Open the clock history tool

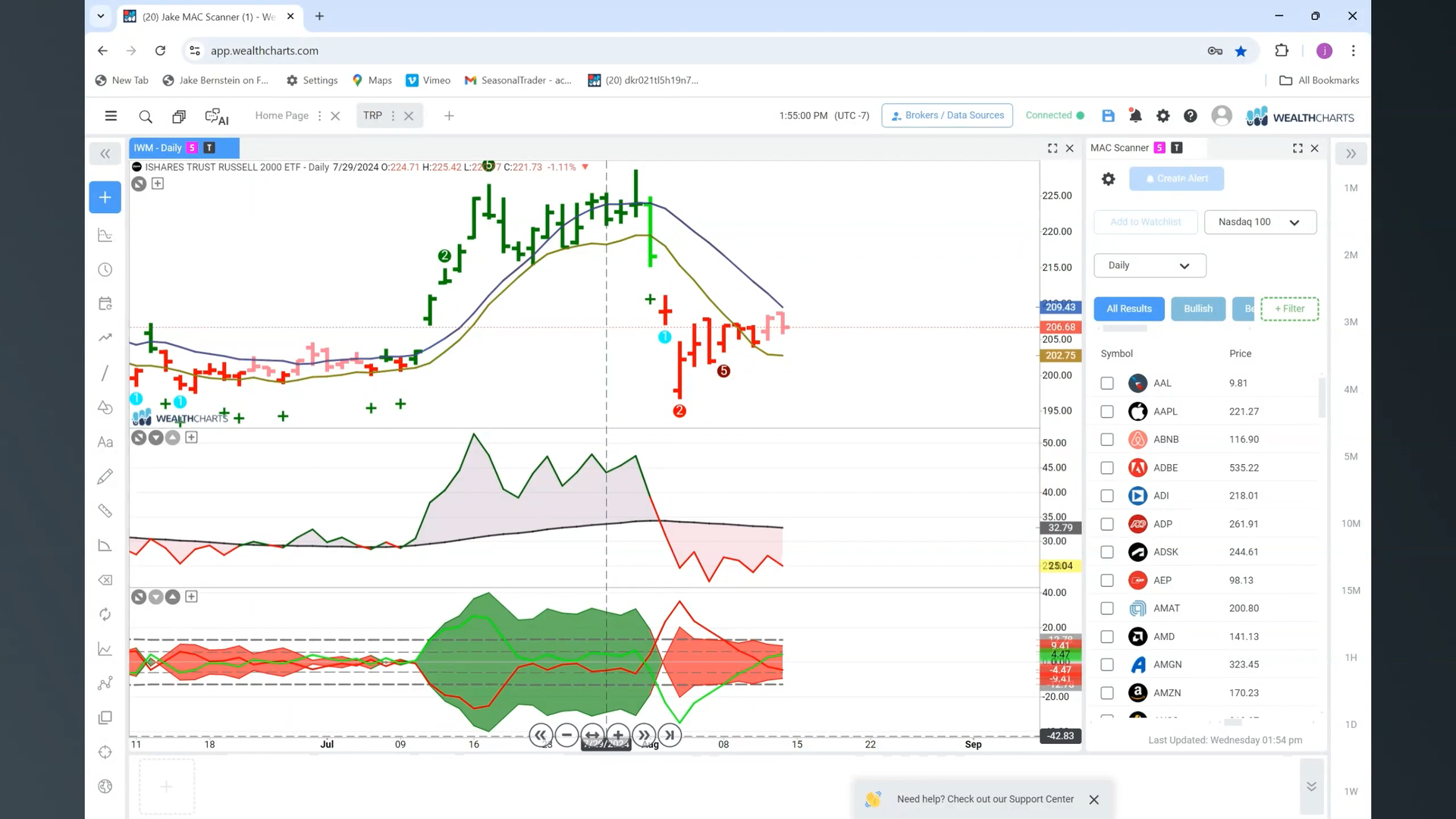(x=105, y=270)
